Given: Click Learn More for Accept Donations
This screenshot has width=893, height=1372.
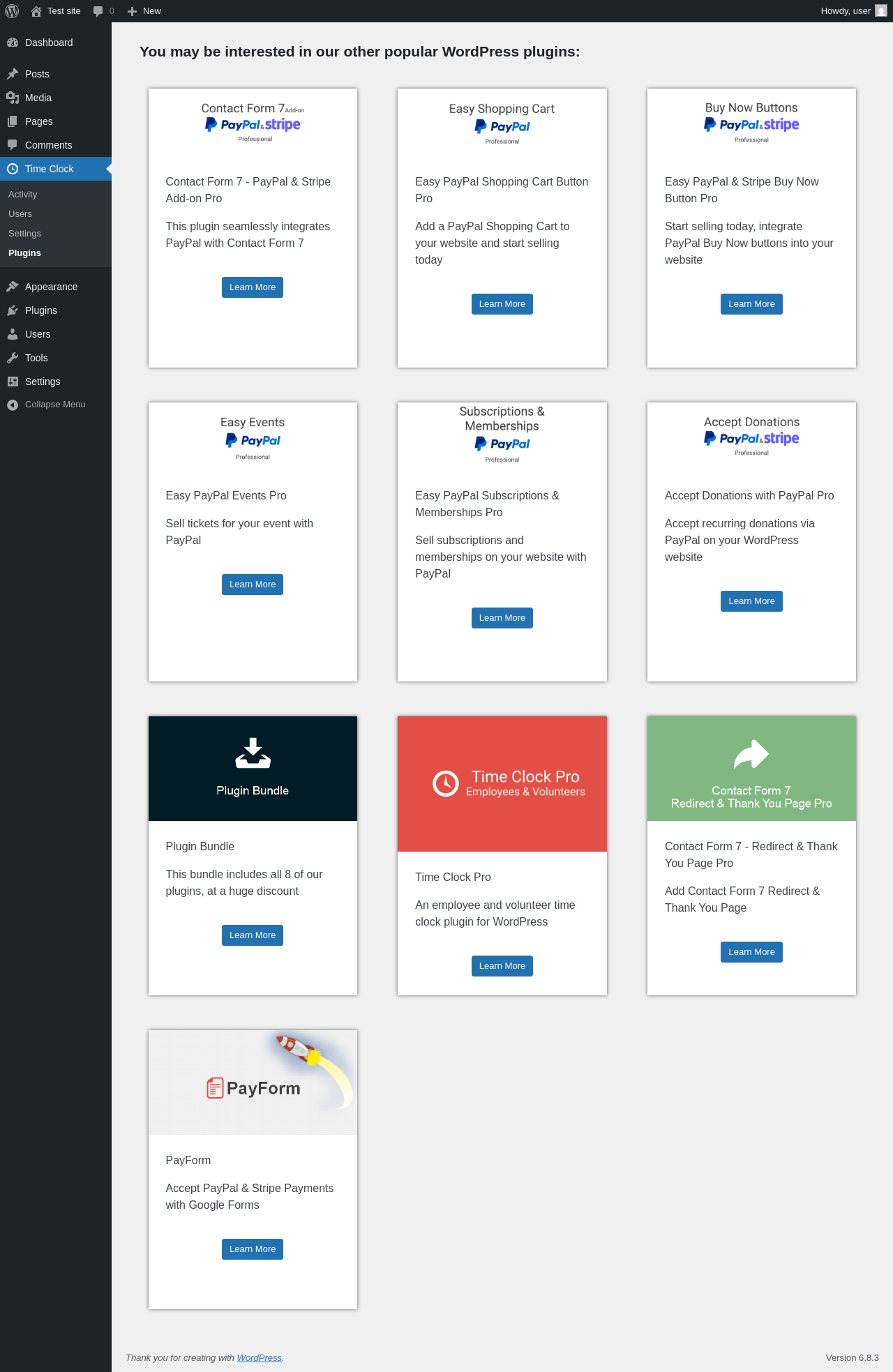Looking at the screenshot, I should [x=751, y=601].
